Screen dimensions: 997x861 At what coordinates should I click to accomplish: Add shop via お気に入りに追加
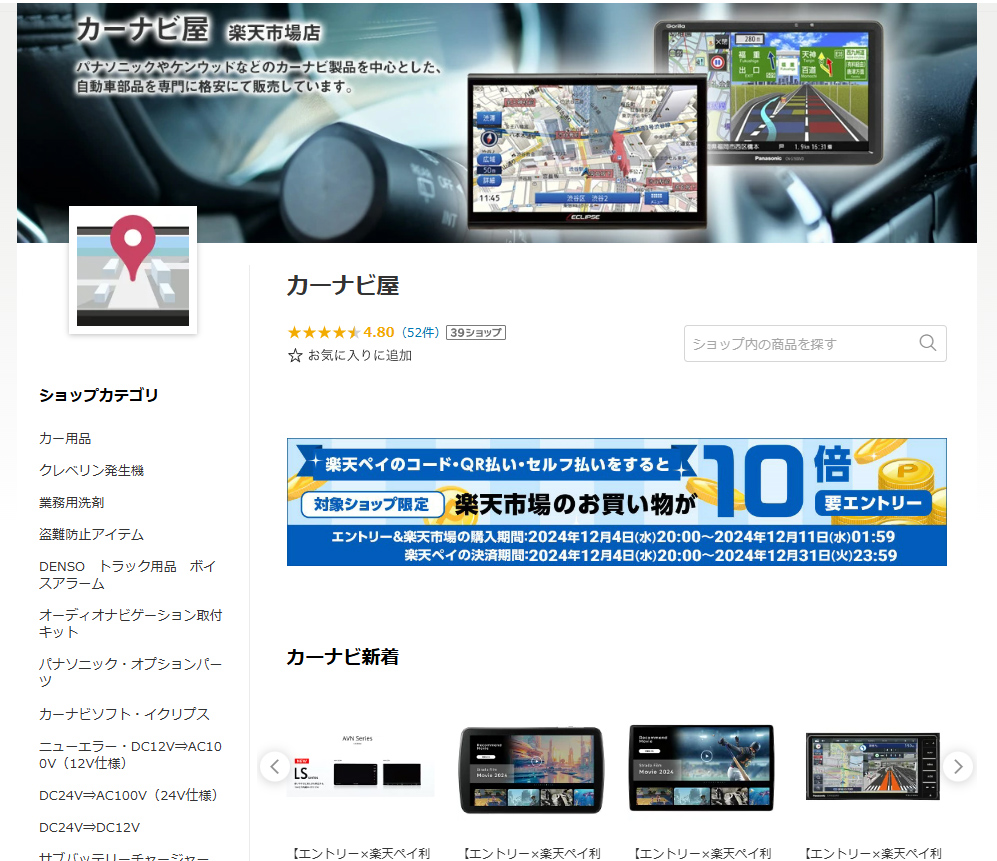pos(359,355)
